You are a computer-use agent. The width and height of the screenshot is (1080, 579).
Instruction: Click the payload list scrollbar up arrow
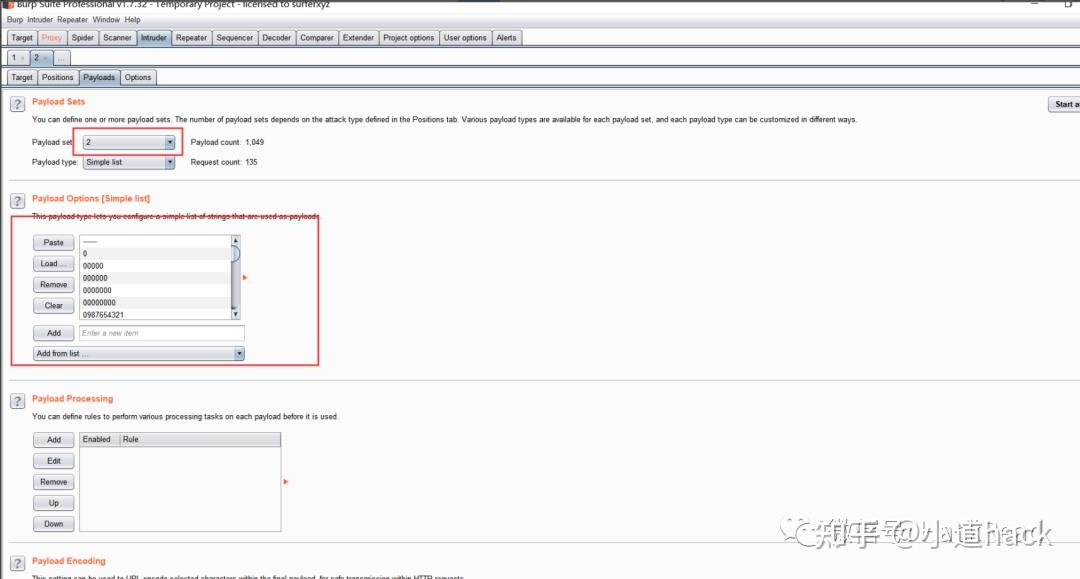(236, 240)
